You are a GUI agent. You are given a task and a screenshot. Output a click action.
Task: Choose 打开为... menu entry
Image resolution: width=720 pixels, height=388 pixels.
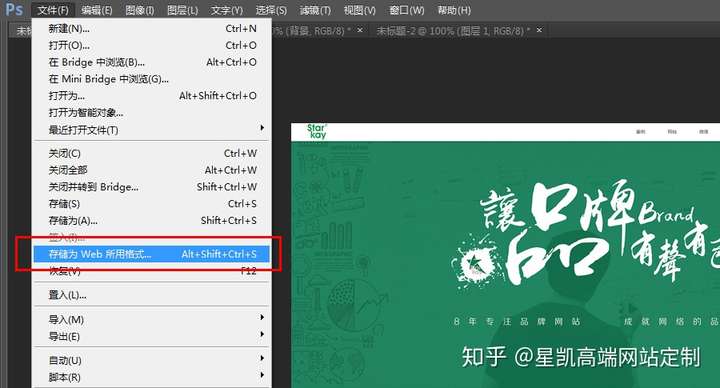[152, 96]
